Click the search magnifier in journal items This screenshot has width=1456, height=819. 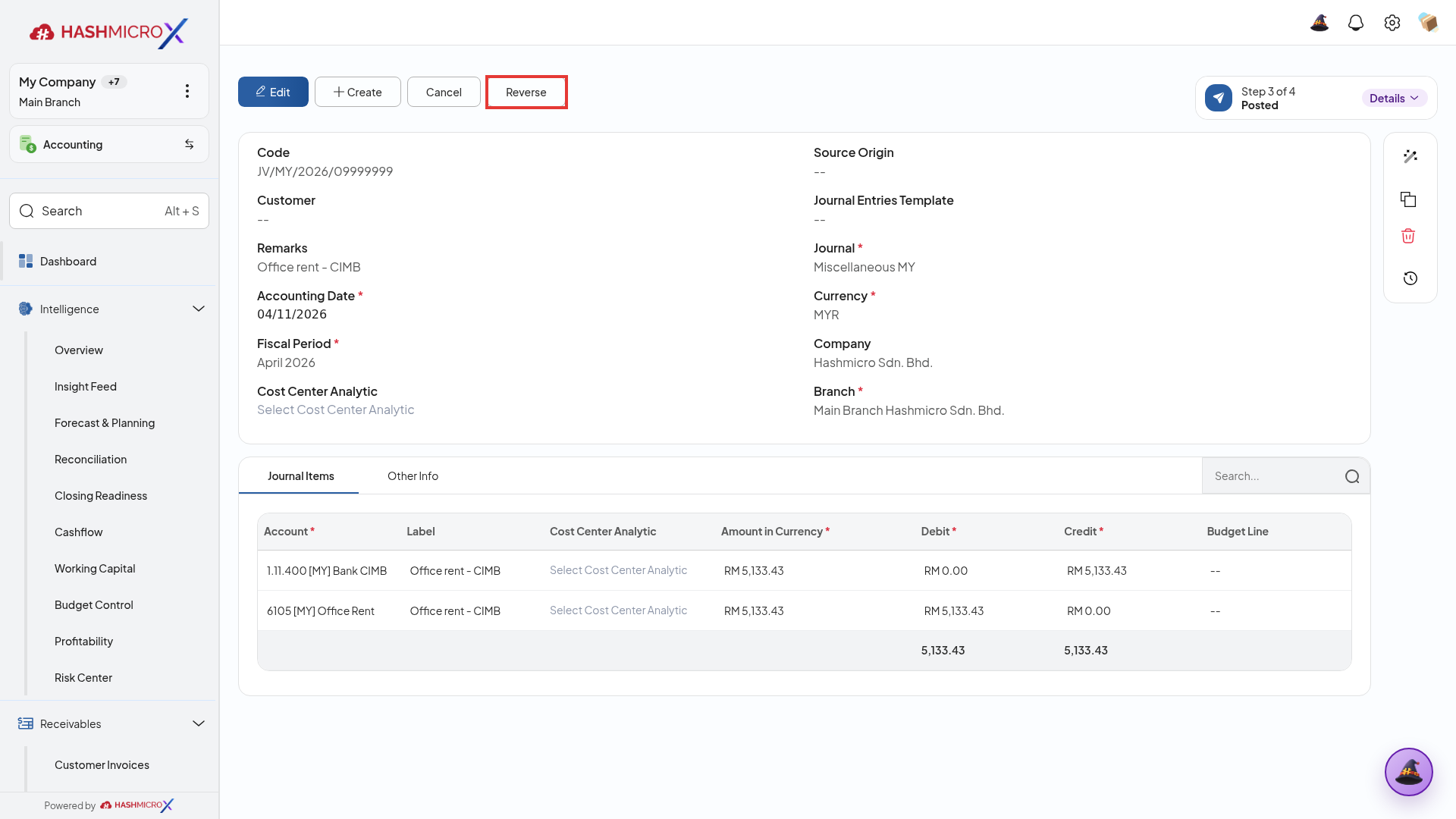point(1352,476)
